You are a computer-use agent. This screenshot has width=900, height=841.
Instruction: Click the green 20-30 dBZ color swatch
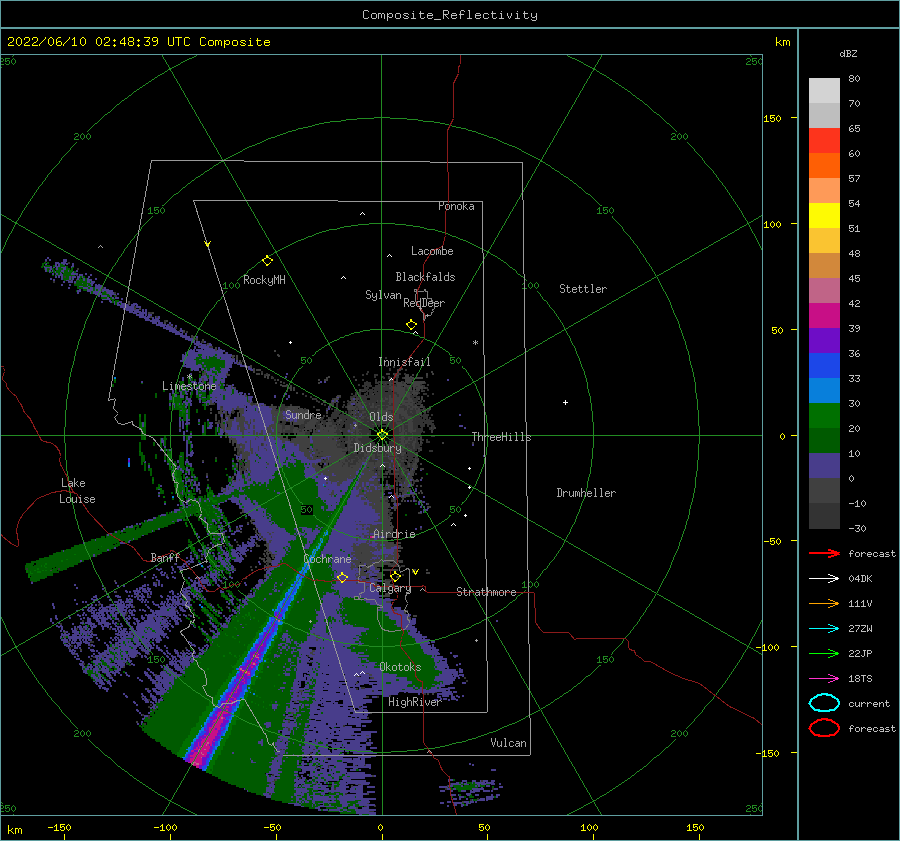[x=824, y=416]
